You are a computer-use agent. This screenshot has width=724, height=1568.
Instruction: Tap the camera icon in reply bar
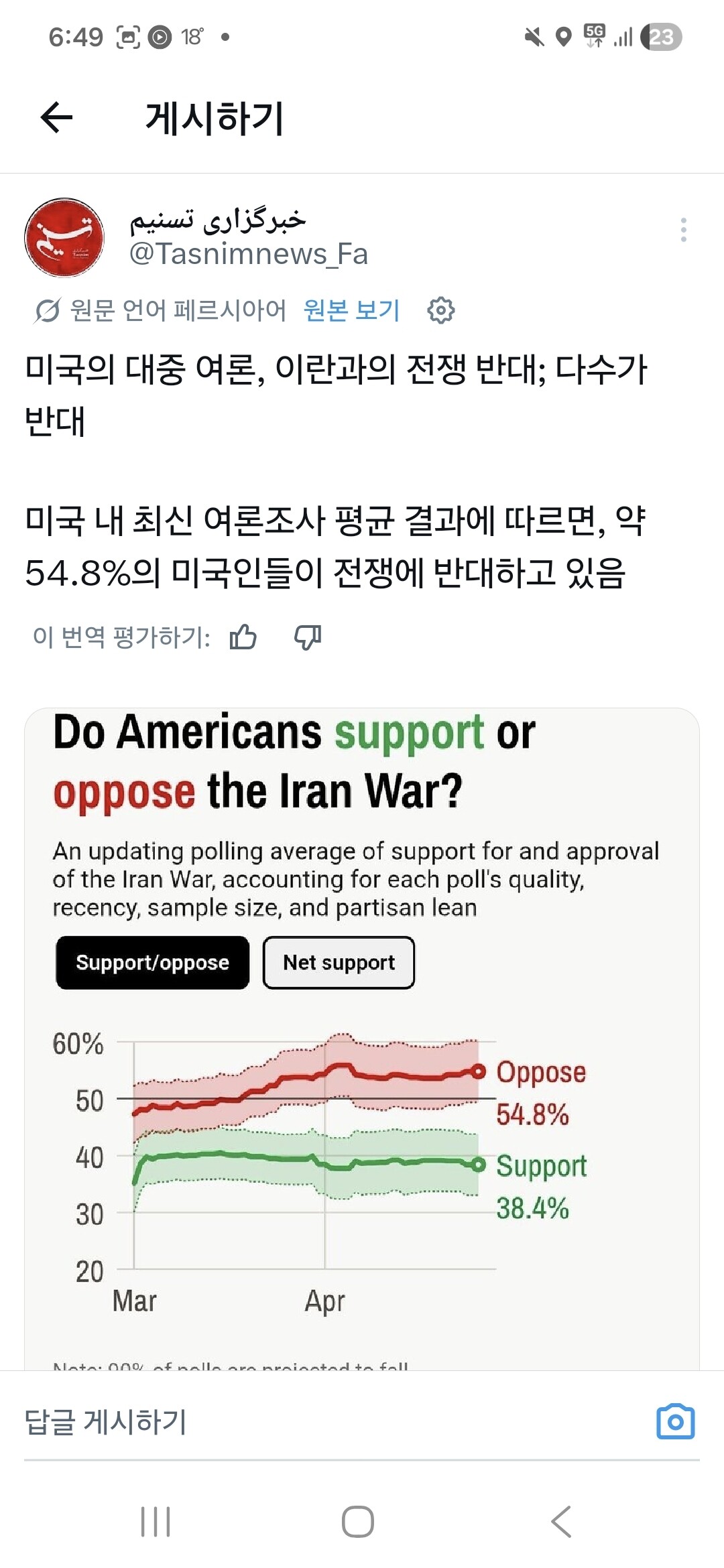pyautogui.click(x=676, y=1421)
